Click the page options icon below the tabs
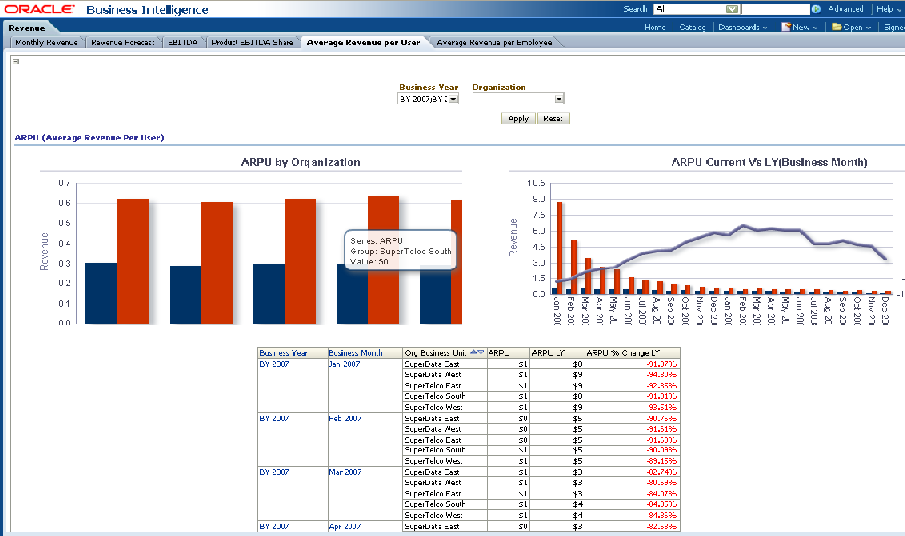The image size is (905, 536). 16,61
